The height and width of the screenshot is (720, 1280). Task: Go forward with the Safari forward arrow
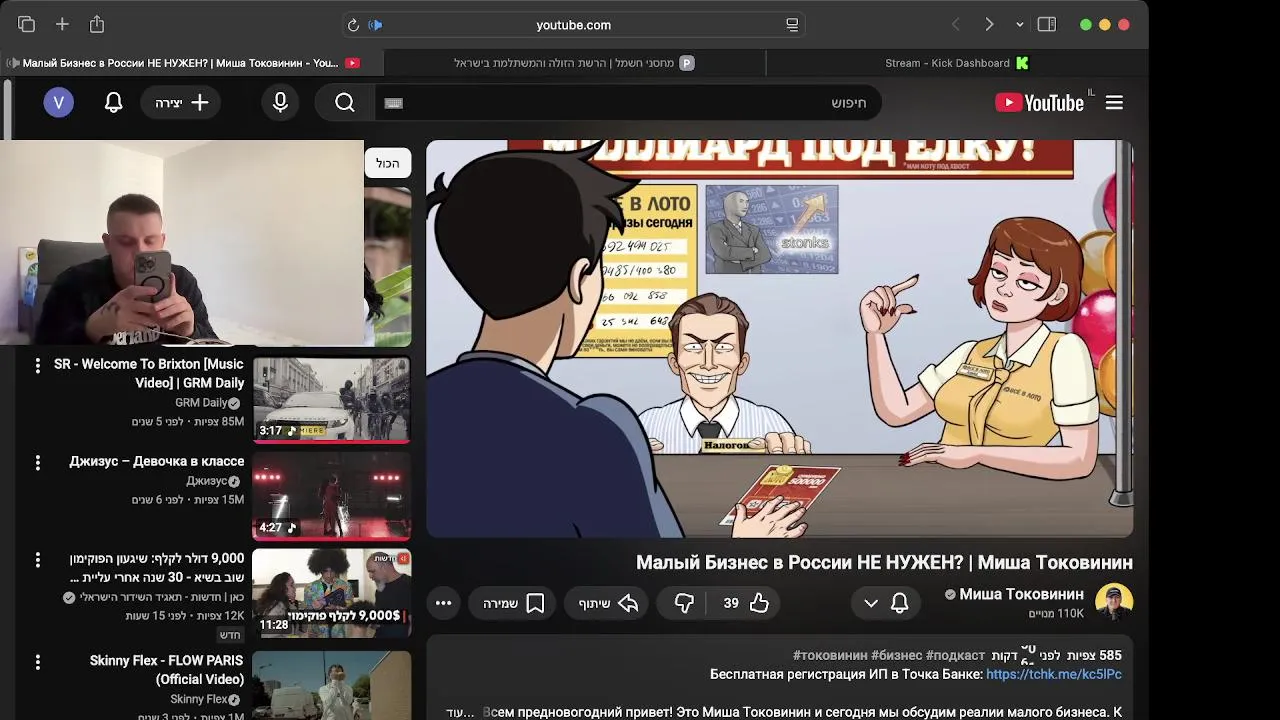(989, 24)
